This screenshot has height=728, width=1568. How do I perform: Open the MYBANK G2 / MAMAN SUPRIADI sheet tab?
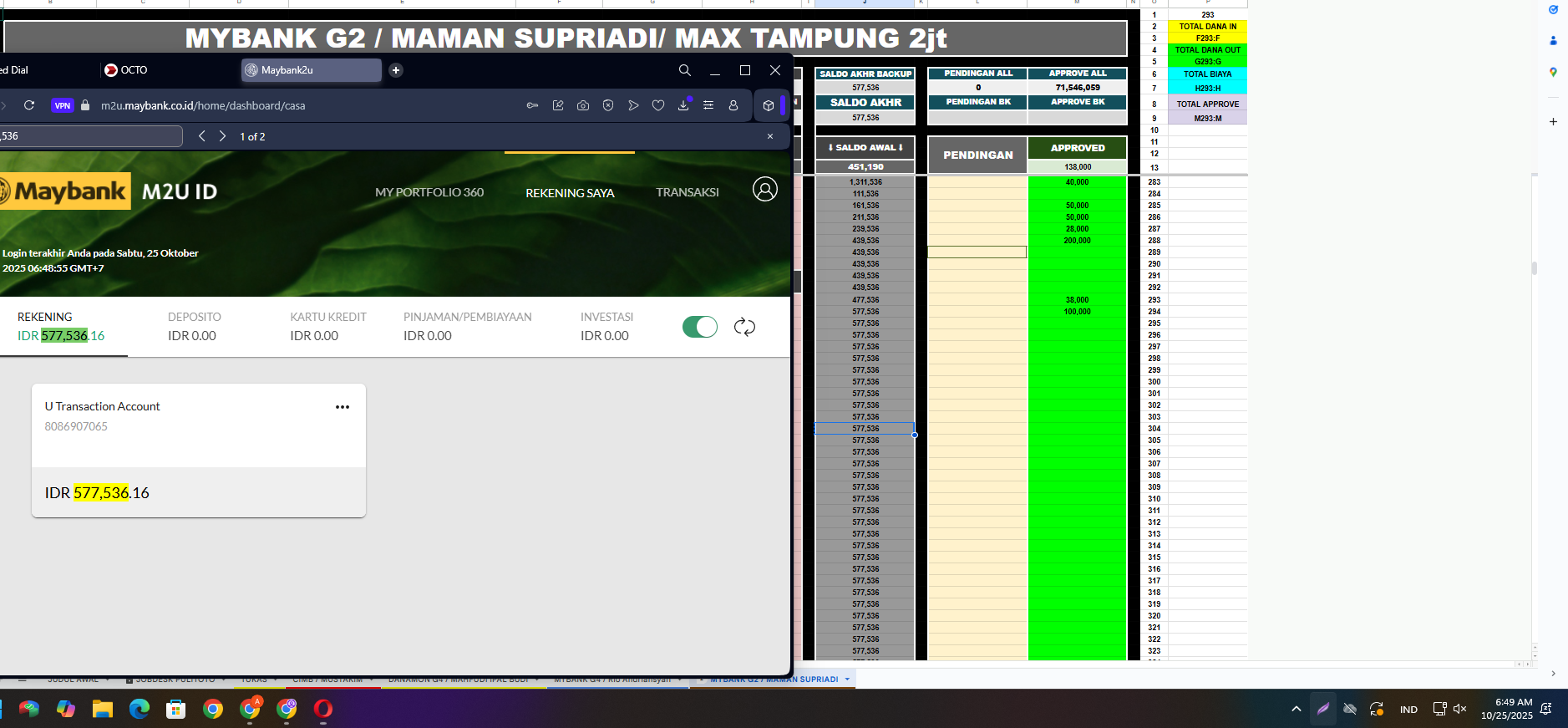[774, 680]
